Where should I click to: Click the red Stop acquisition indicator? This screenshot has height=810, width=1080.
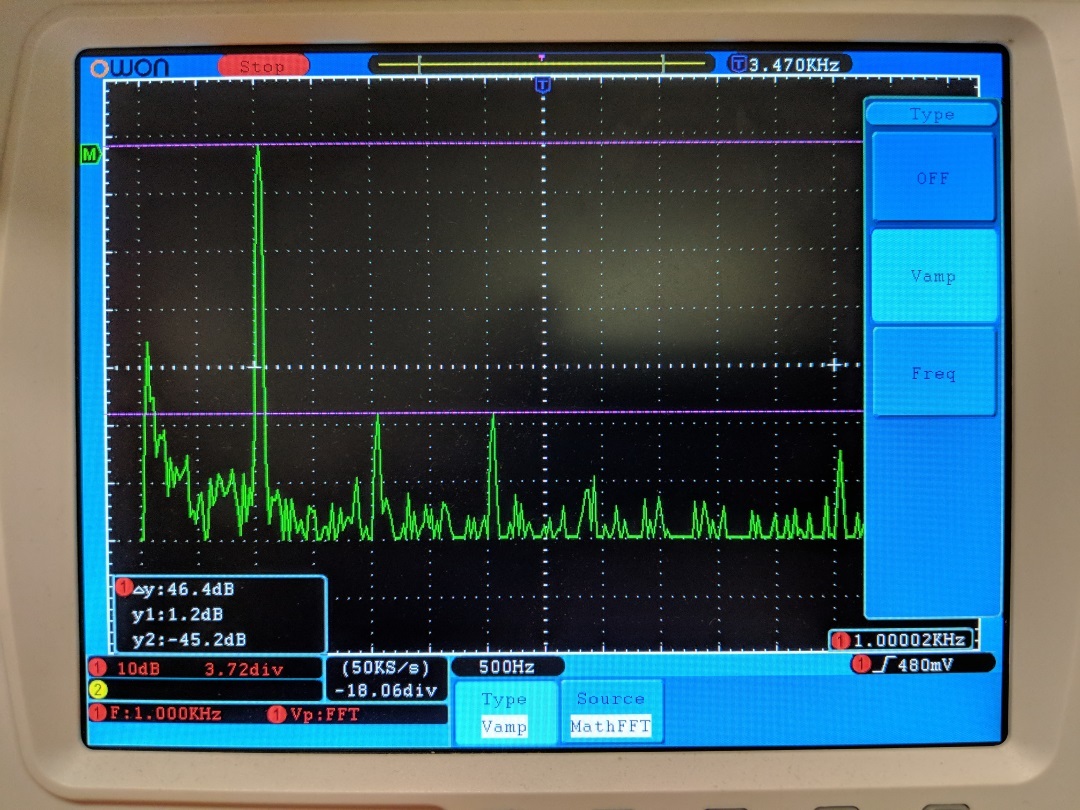coord(262,65)
